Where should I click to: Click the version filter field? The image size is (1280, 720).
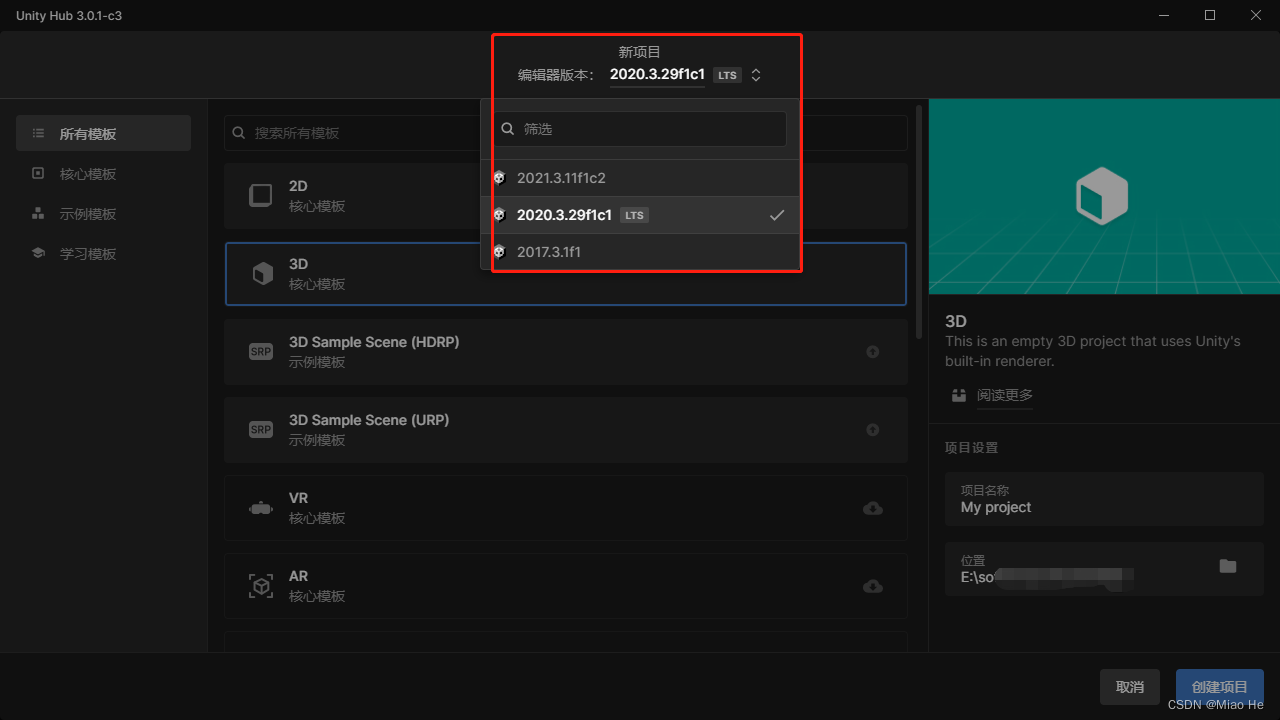pyautogui.click(x=640, y=129)
